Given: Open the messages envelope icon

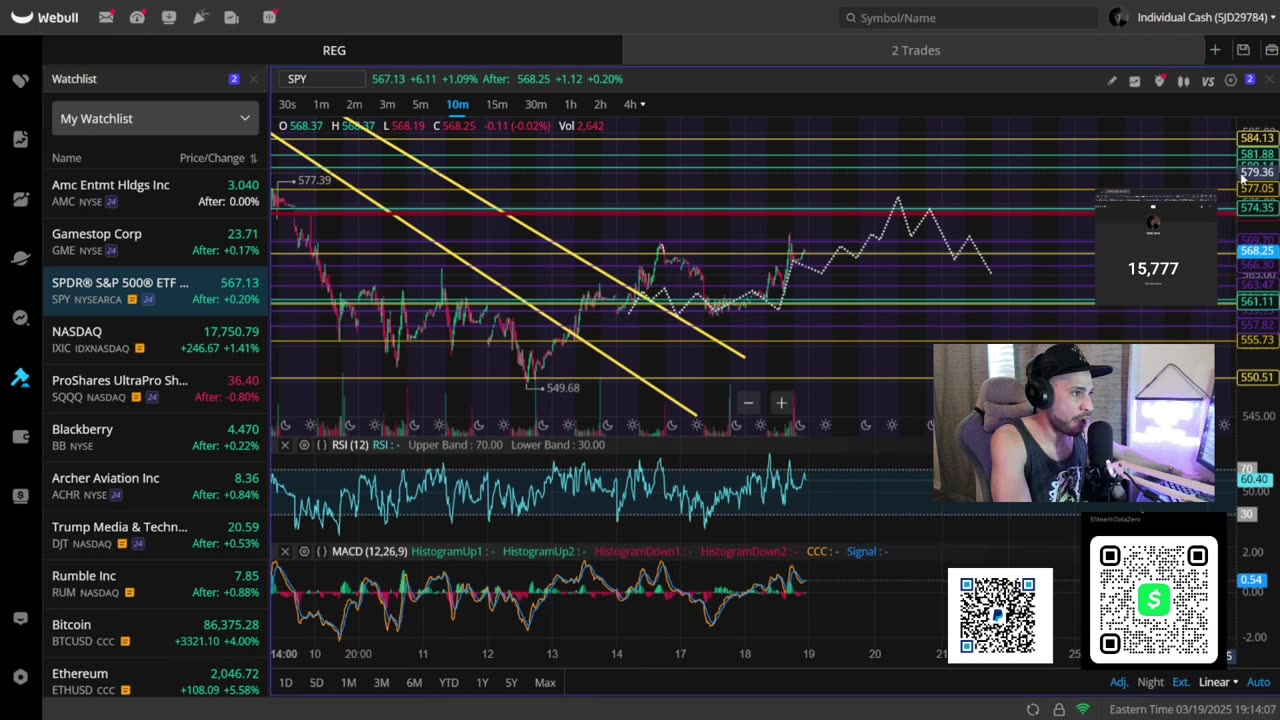Looking at the screenshot, I should click(106, 17).
